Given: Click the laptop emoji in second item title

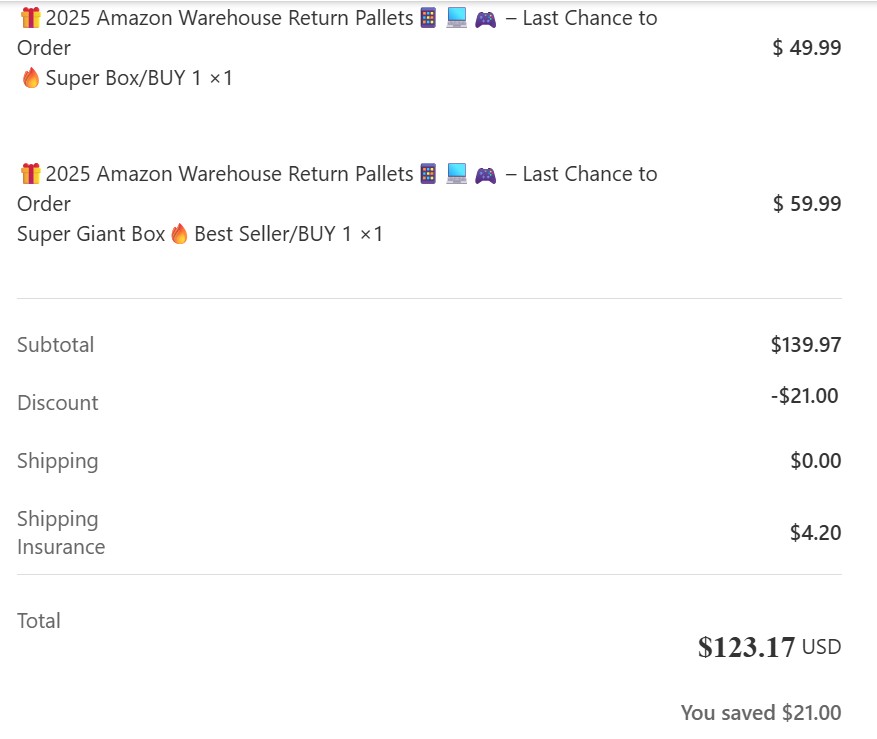Looking at the screenshot, I should [456, 174].
